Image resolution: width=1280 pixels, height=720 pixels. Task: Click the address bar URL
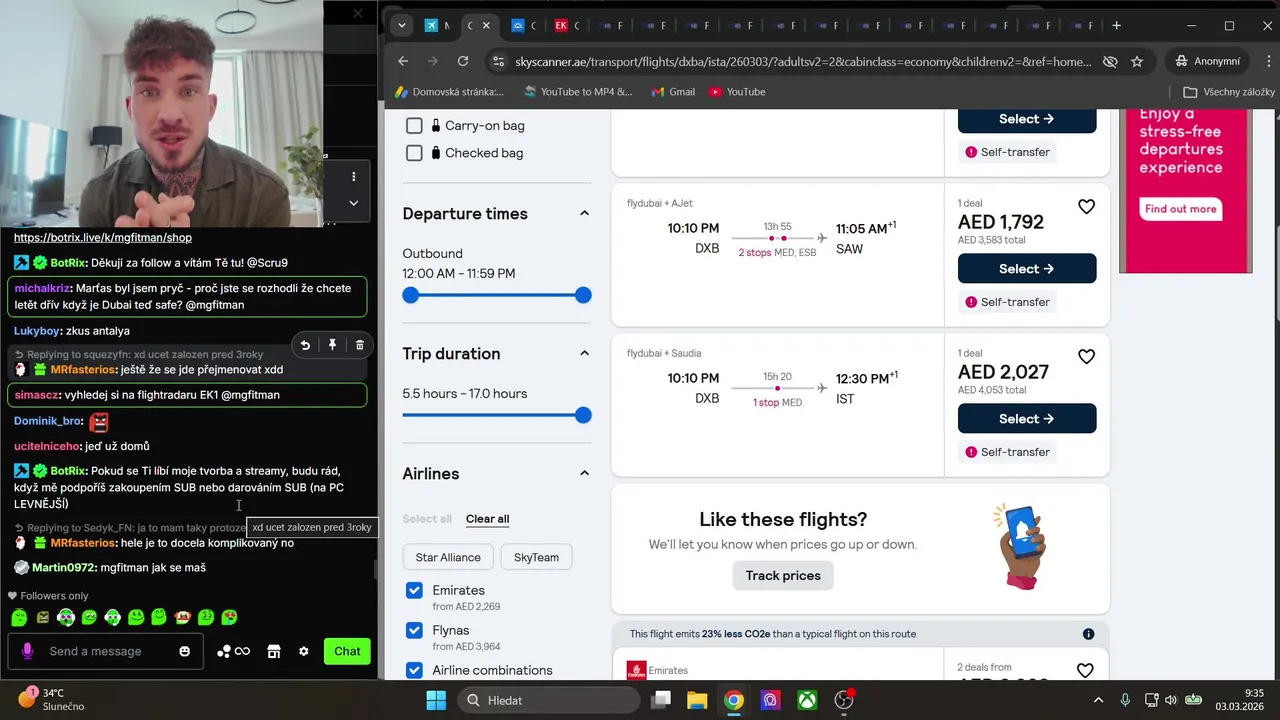click(803, 62)
